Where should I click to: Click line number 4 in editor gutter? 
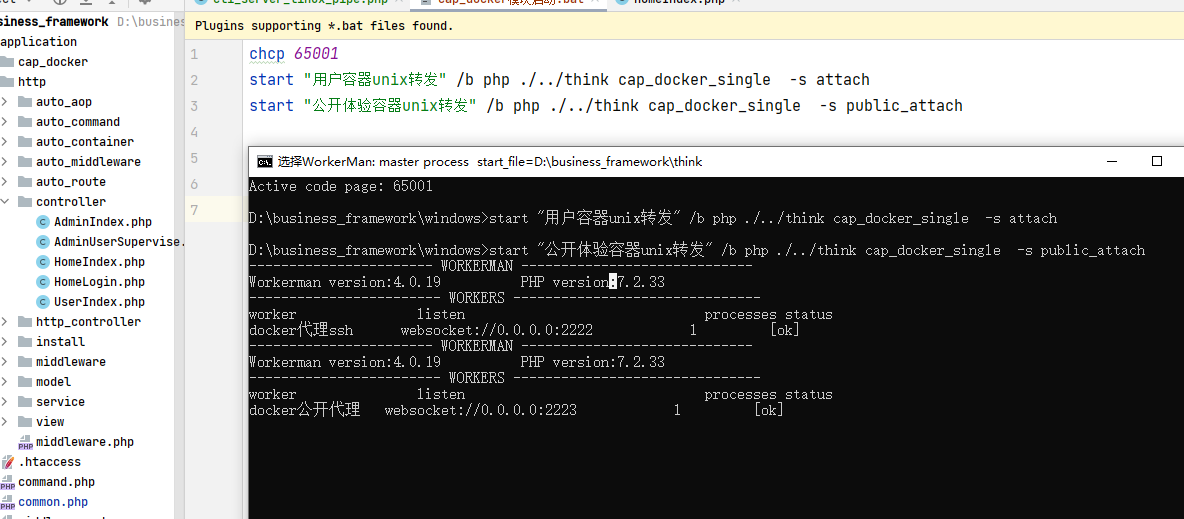click(x=195, y=132)
